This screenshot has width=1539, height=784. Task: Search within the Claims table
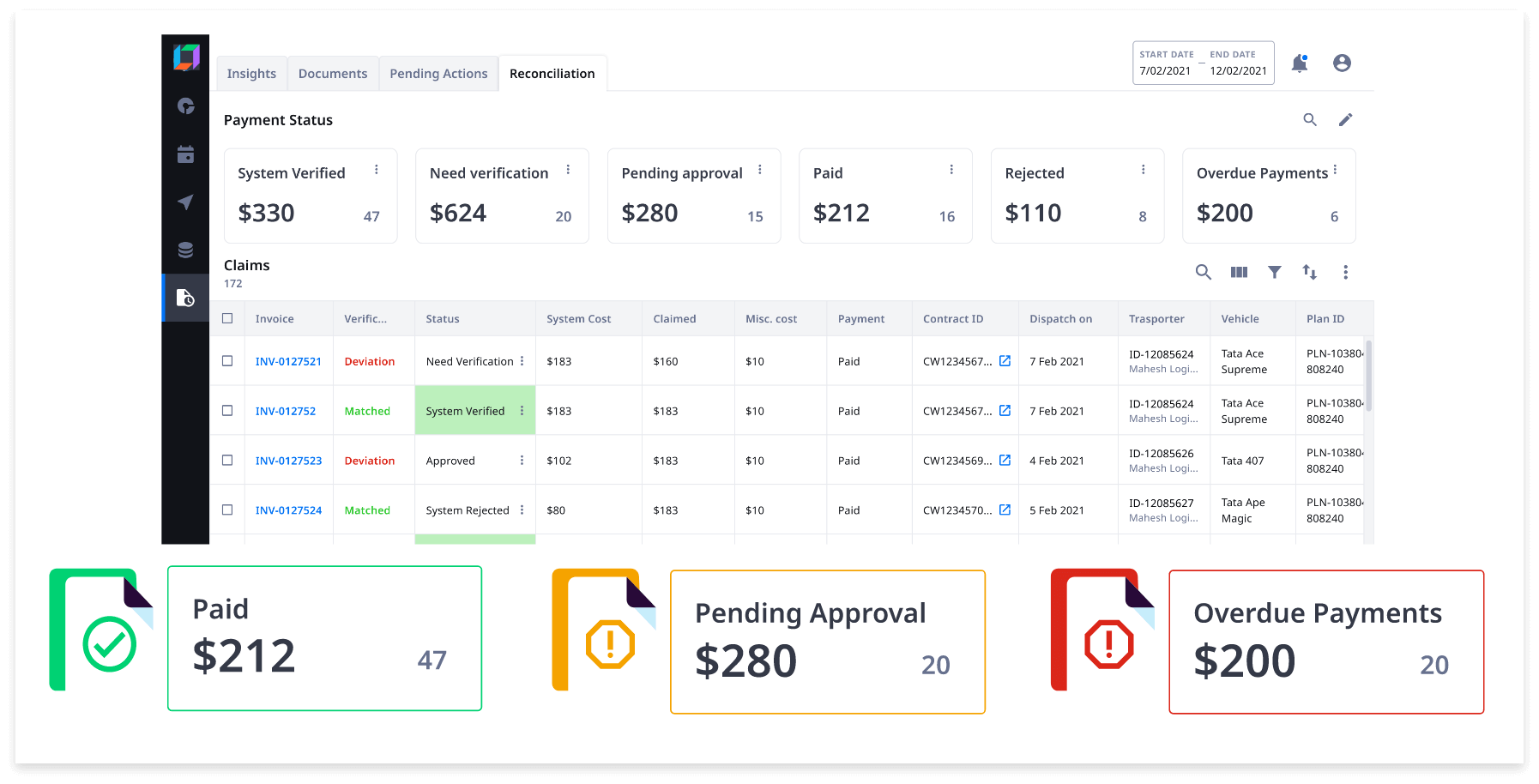coord(1204,272)
